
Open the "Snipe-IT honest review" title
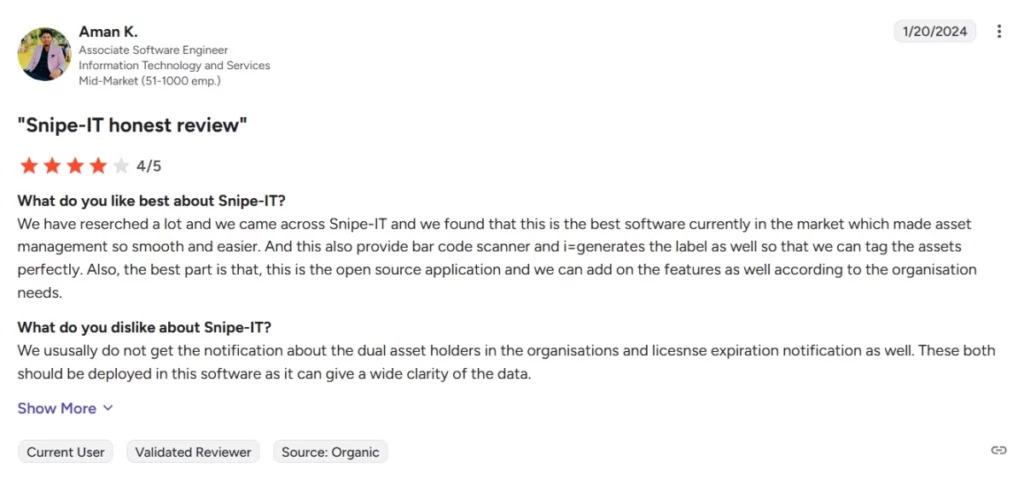(133, 125)
